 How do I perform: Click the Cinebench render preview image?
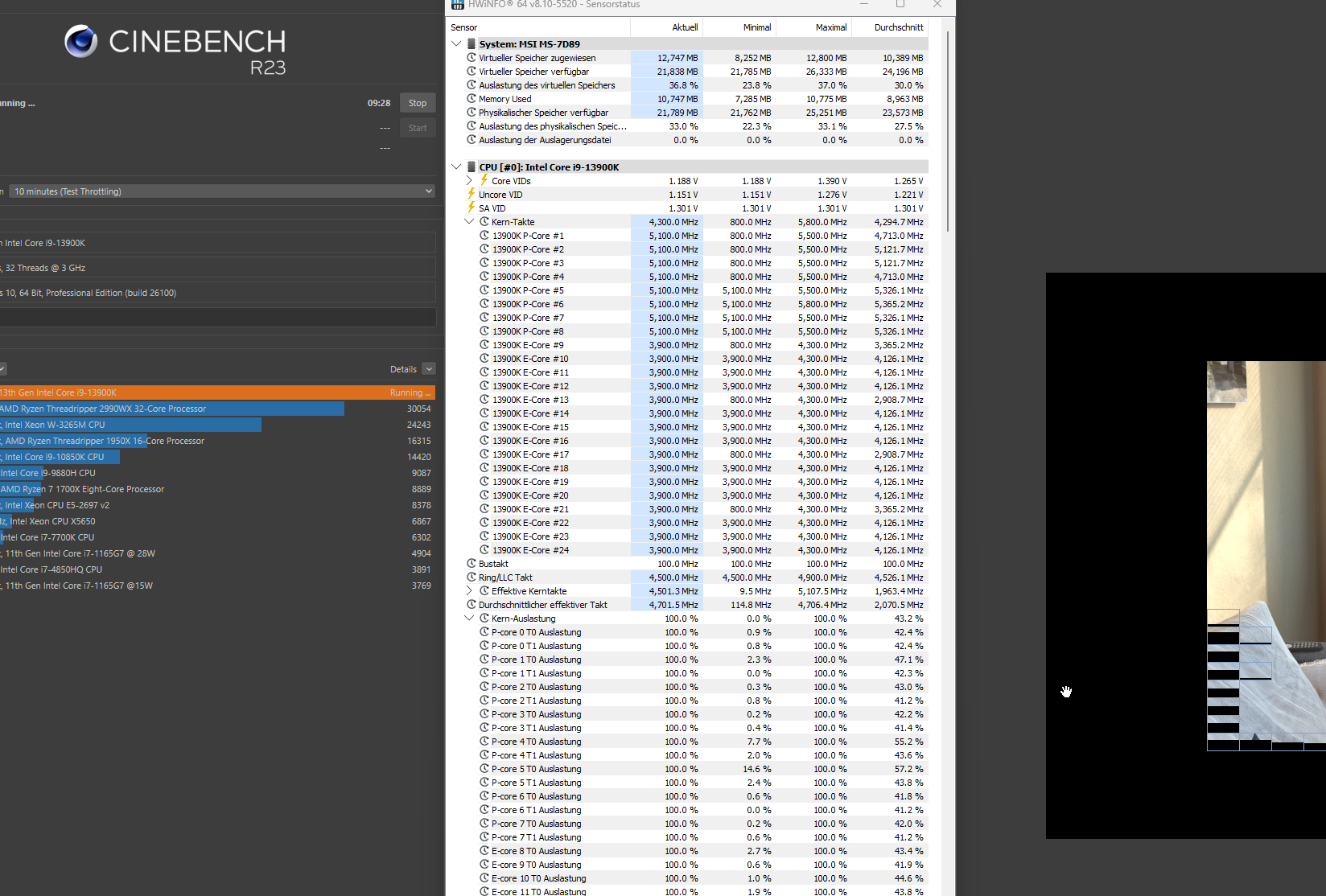tap(1266, 556)
